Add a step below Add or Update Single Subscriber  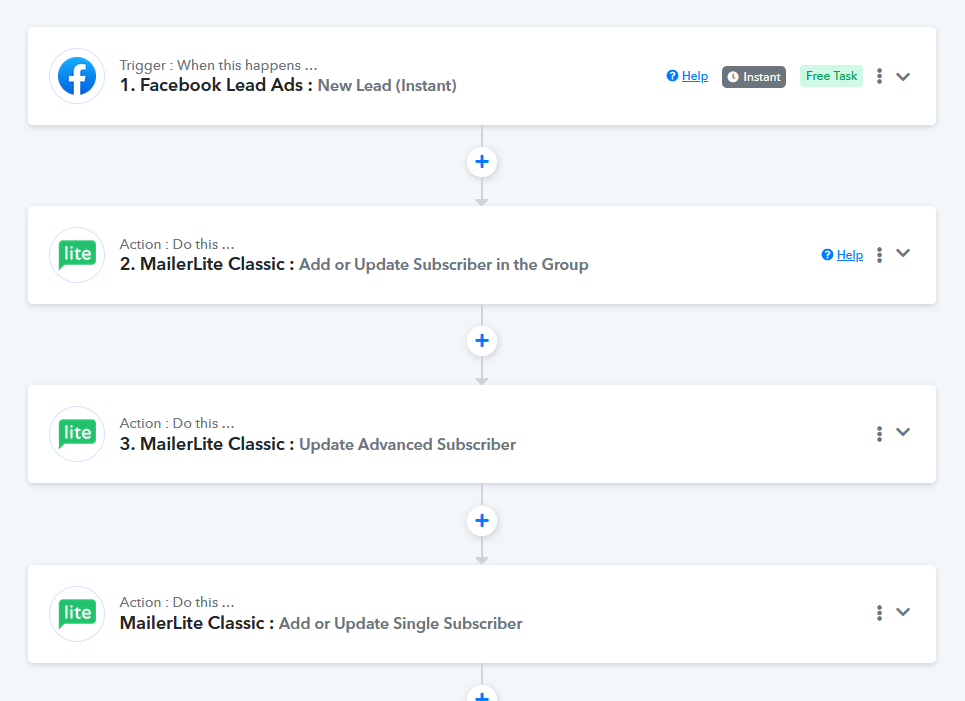pyautogui.click(x=482, y=694)
